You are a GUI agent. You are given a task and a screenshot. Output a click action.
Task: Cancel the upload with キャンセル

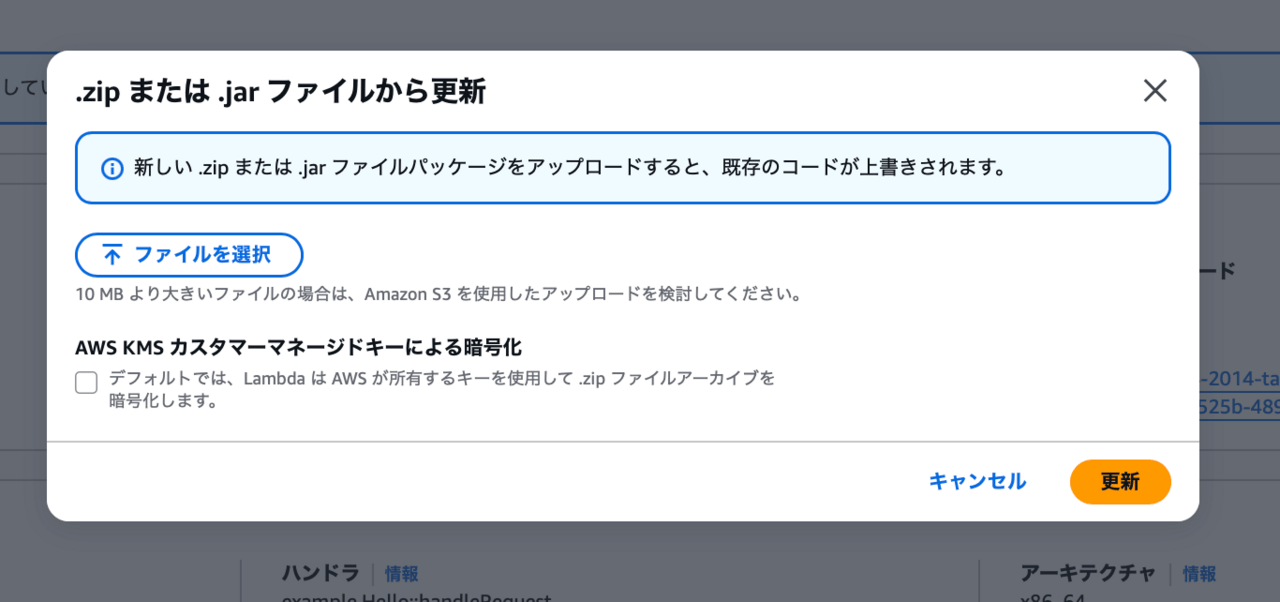click(x=977, y=481)
